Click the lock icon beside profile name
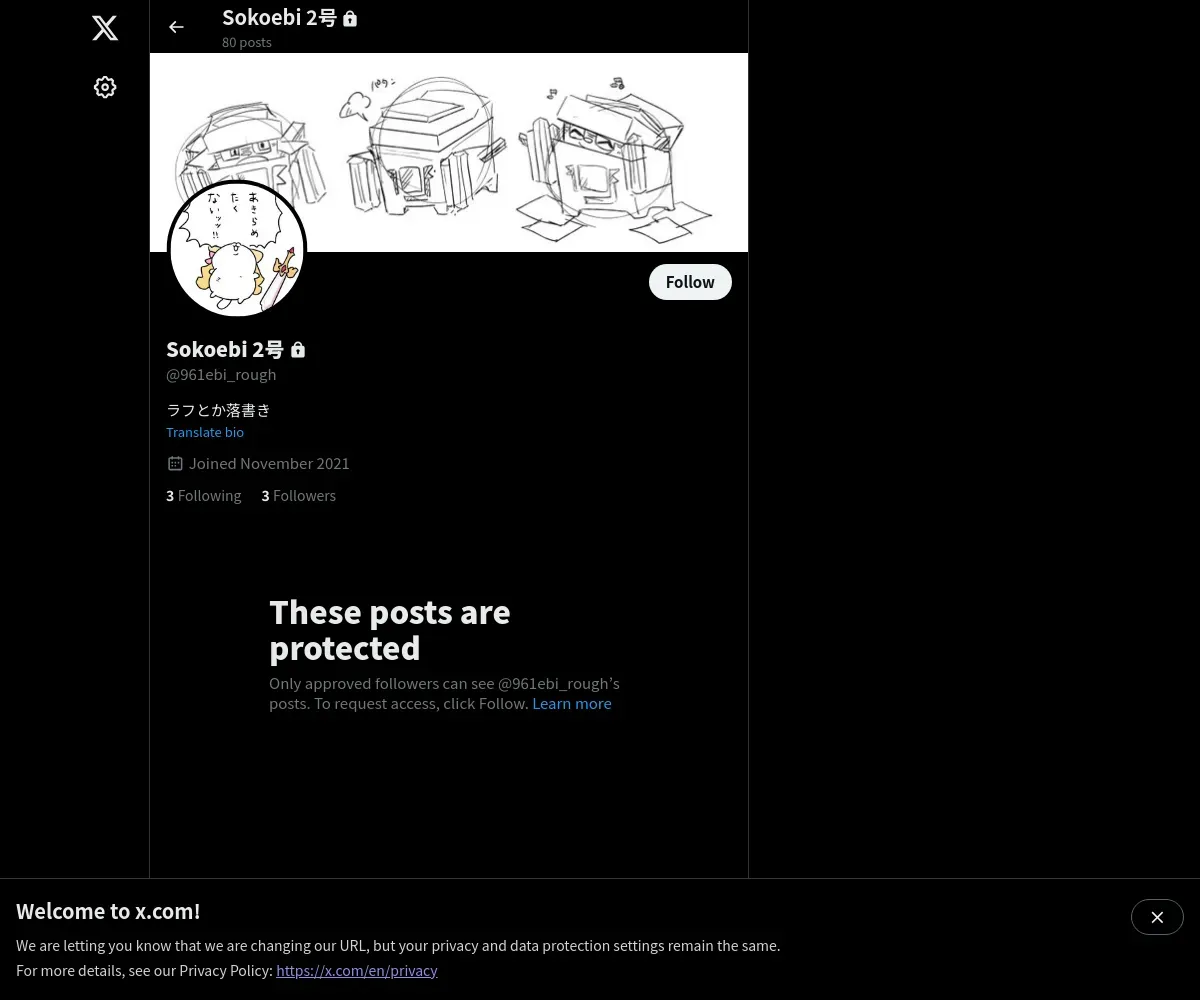Viewport: 1200px width, 1000px height. 298,349
